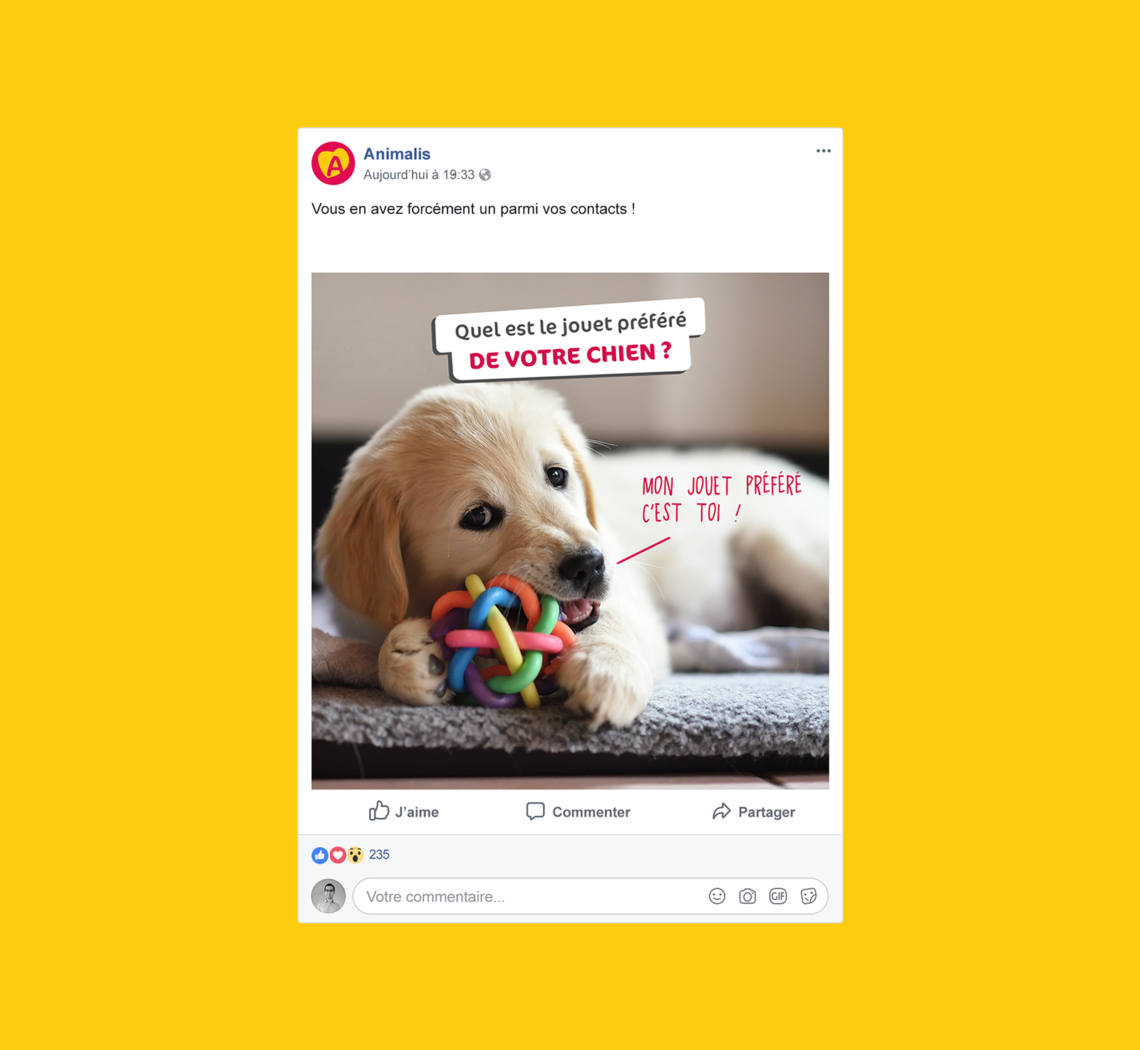Click the share arrow icon

click(721, 811)
